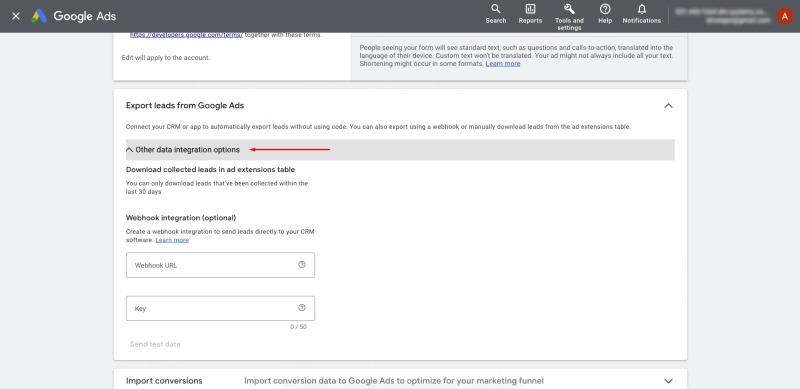The height and width of the screenshot is (389, 800).
Task: Click 'Import conversion data to Google Ads' description
Action: (394, 381)
